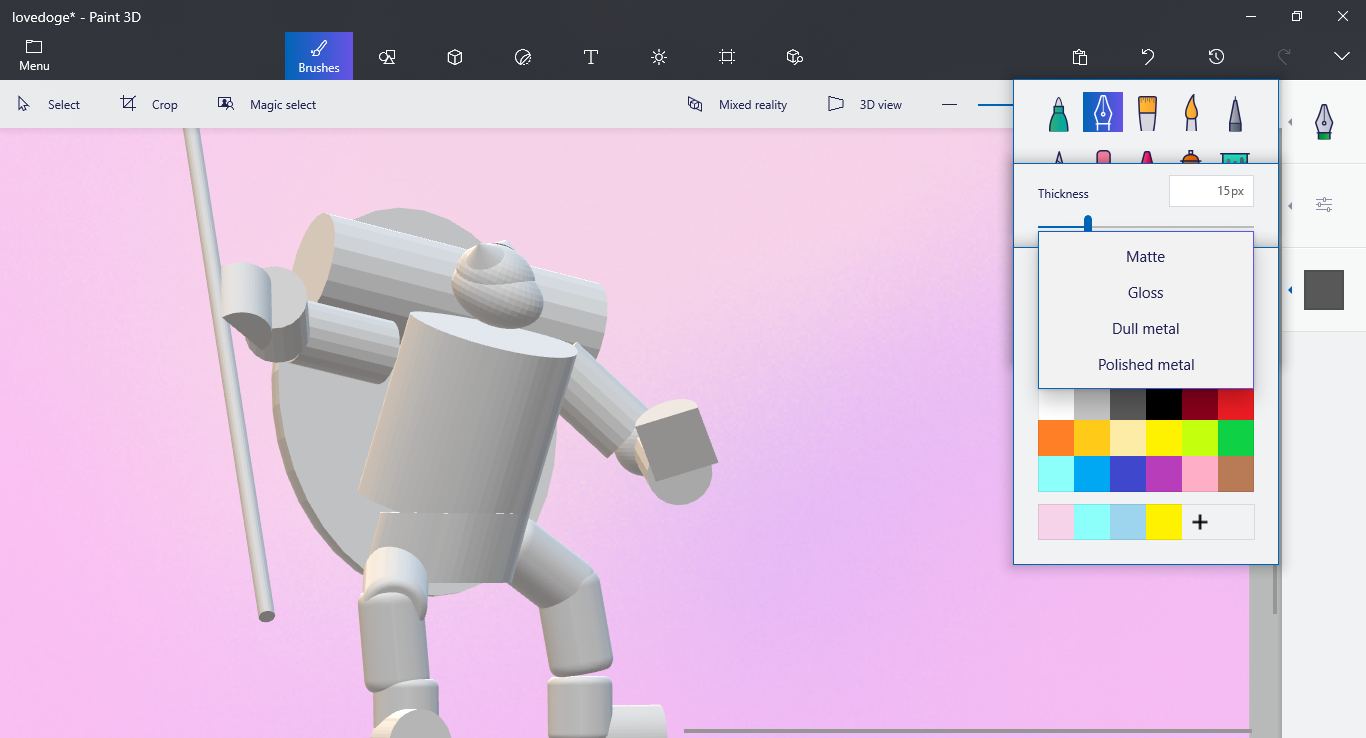Select the teal Fill bucket tool

tap(1235, 158)
